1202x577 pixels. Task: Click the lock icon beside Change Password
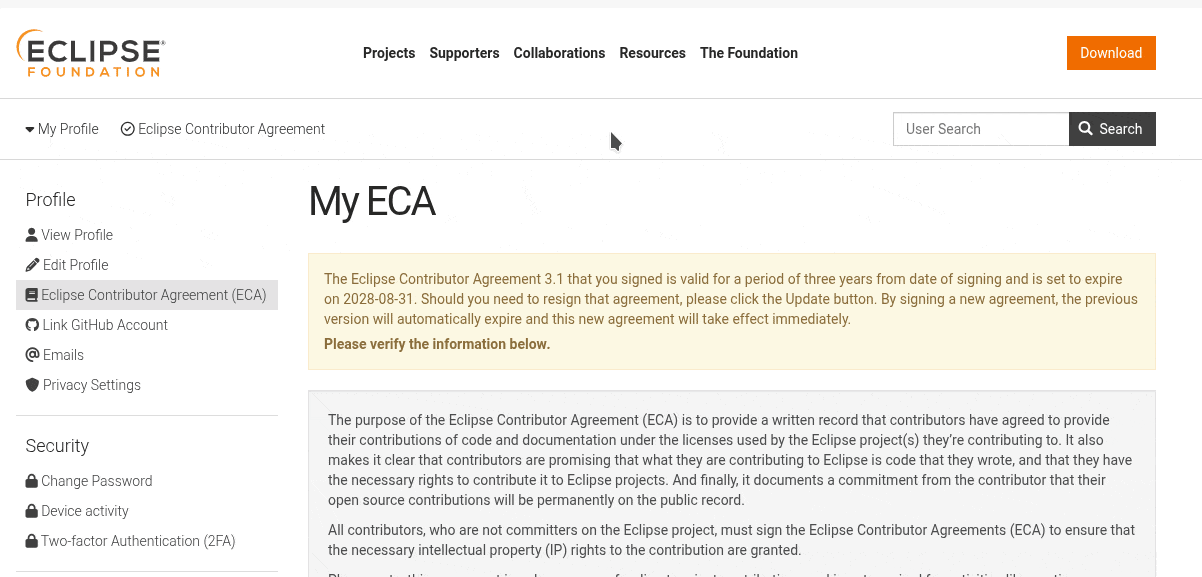coord(32,481)
